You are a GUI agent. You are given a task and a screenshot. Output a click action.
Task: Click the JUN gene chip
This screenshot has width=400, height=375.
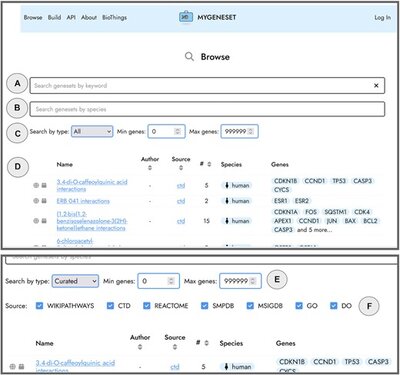click(332, 221)
